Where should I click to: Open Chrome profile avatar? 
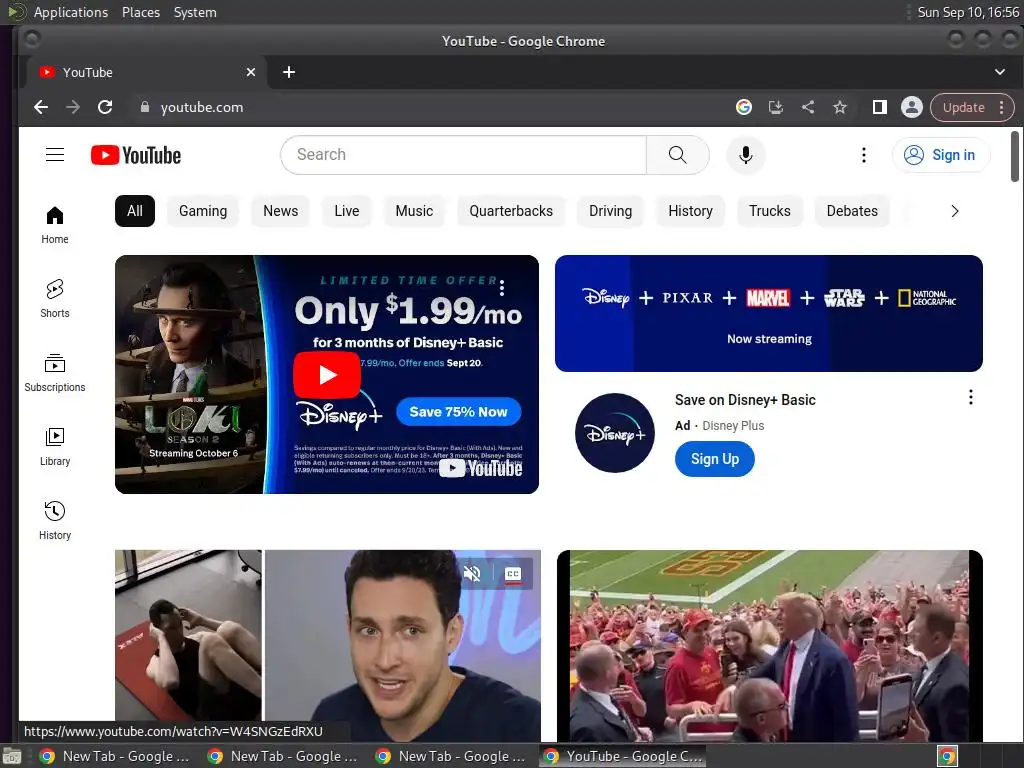912,107
